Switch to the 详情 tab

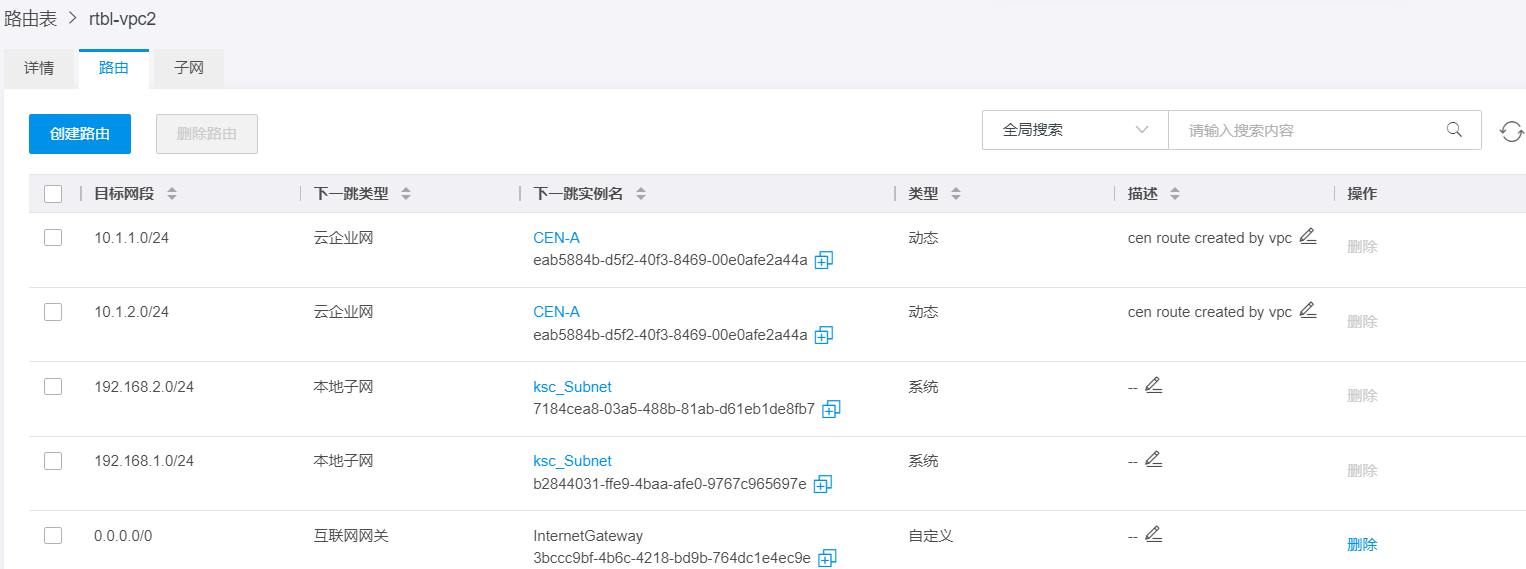[x=39, y=69]
